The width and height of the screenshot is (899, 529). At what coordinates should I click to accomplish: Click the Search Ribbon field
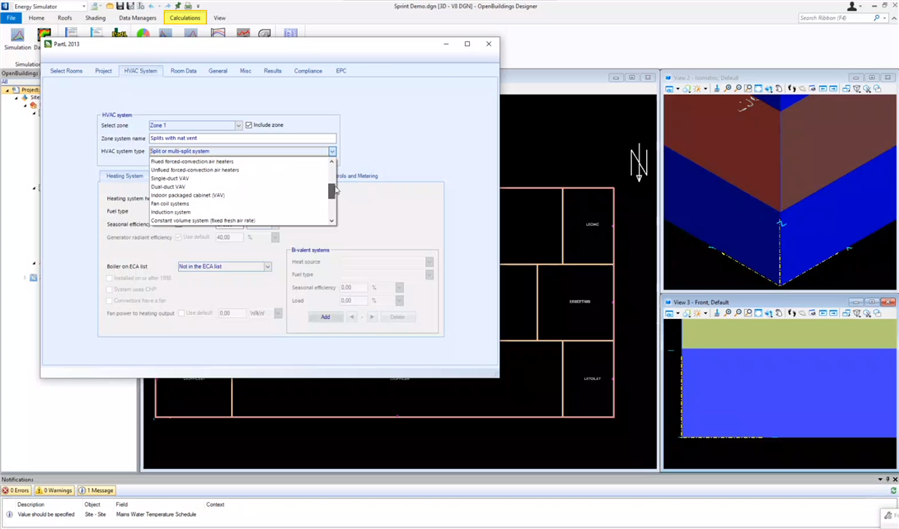(840, 18)
